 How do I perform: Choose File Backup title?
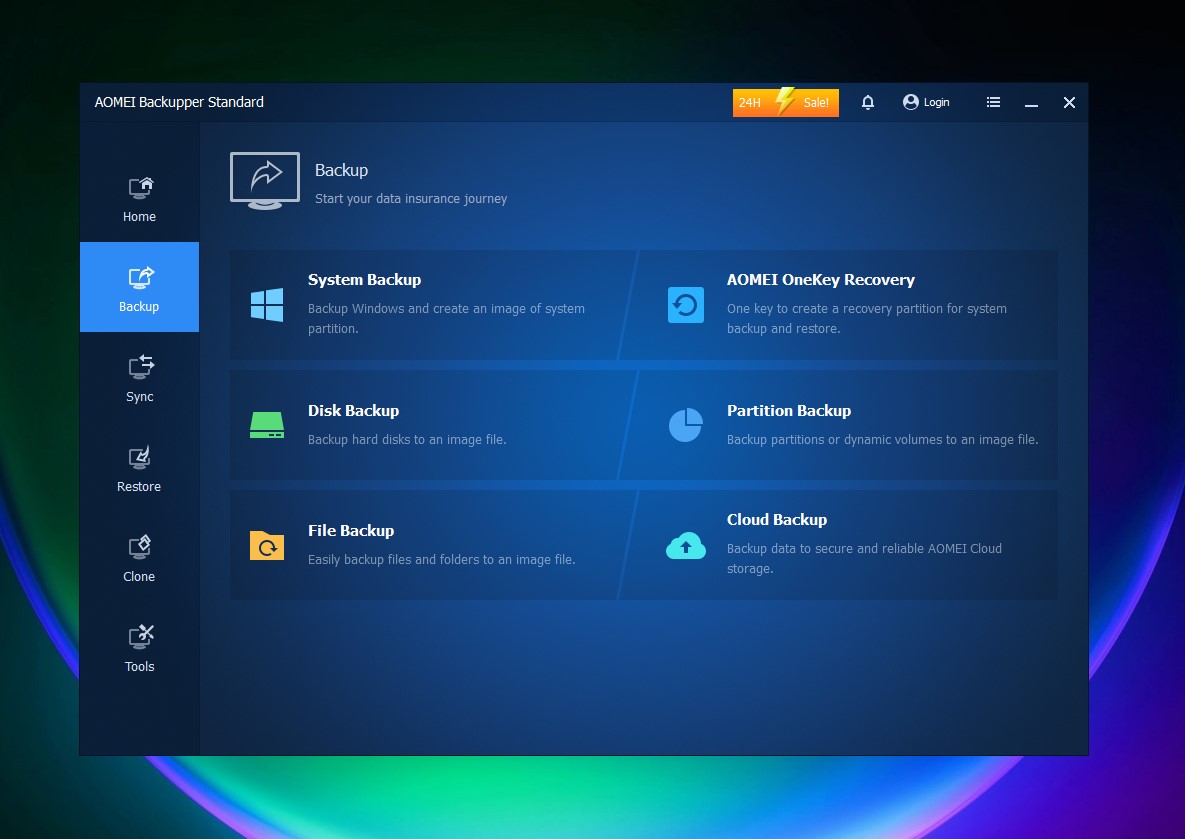(x=351, y=531)
